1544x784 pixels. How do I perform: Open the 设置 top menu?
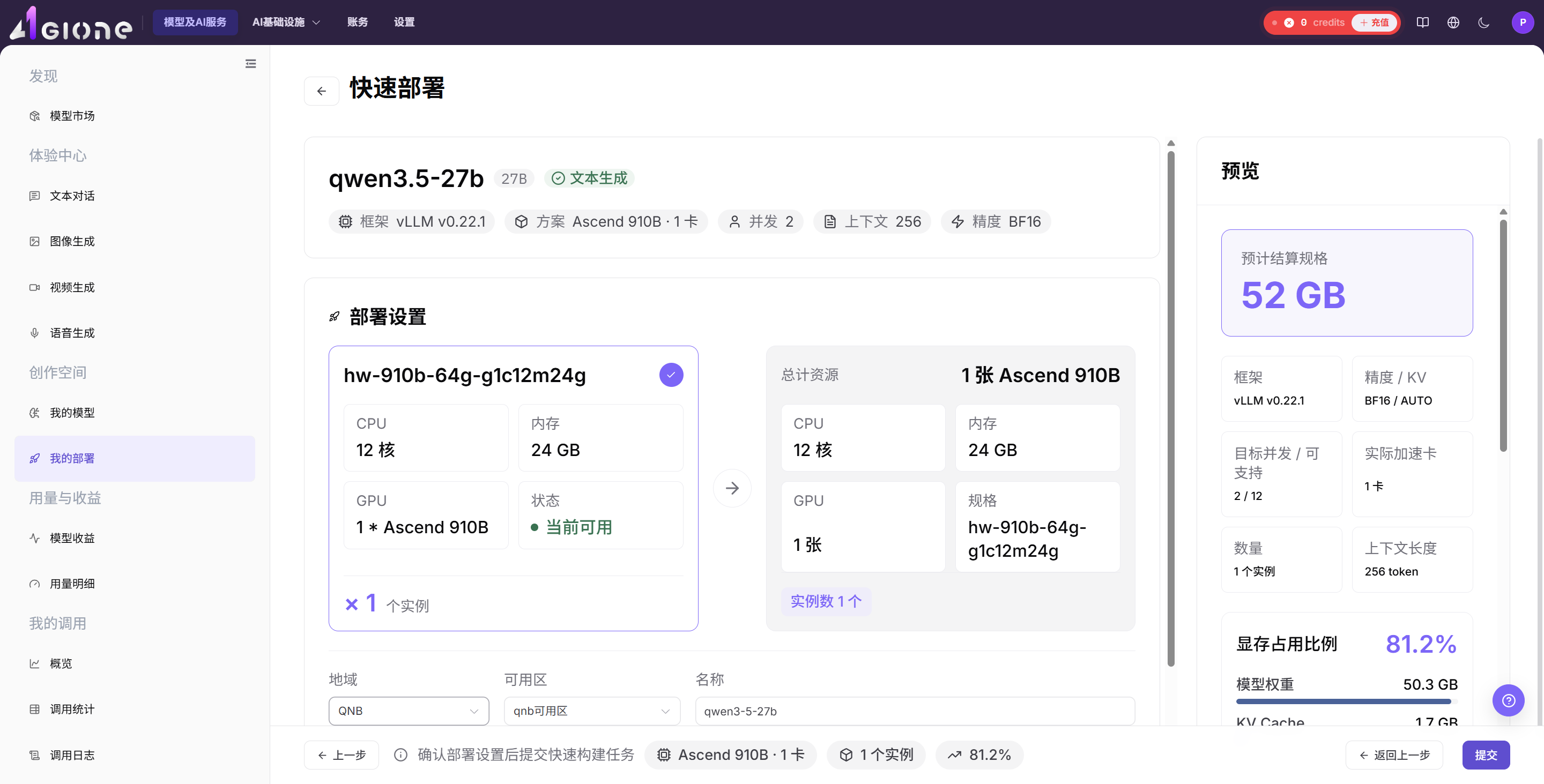pos(404,22)
